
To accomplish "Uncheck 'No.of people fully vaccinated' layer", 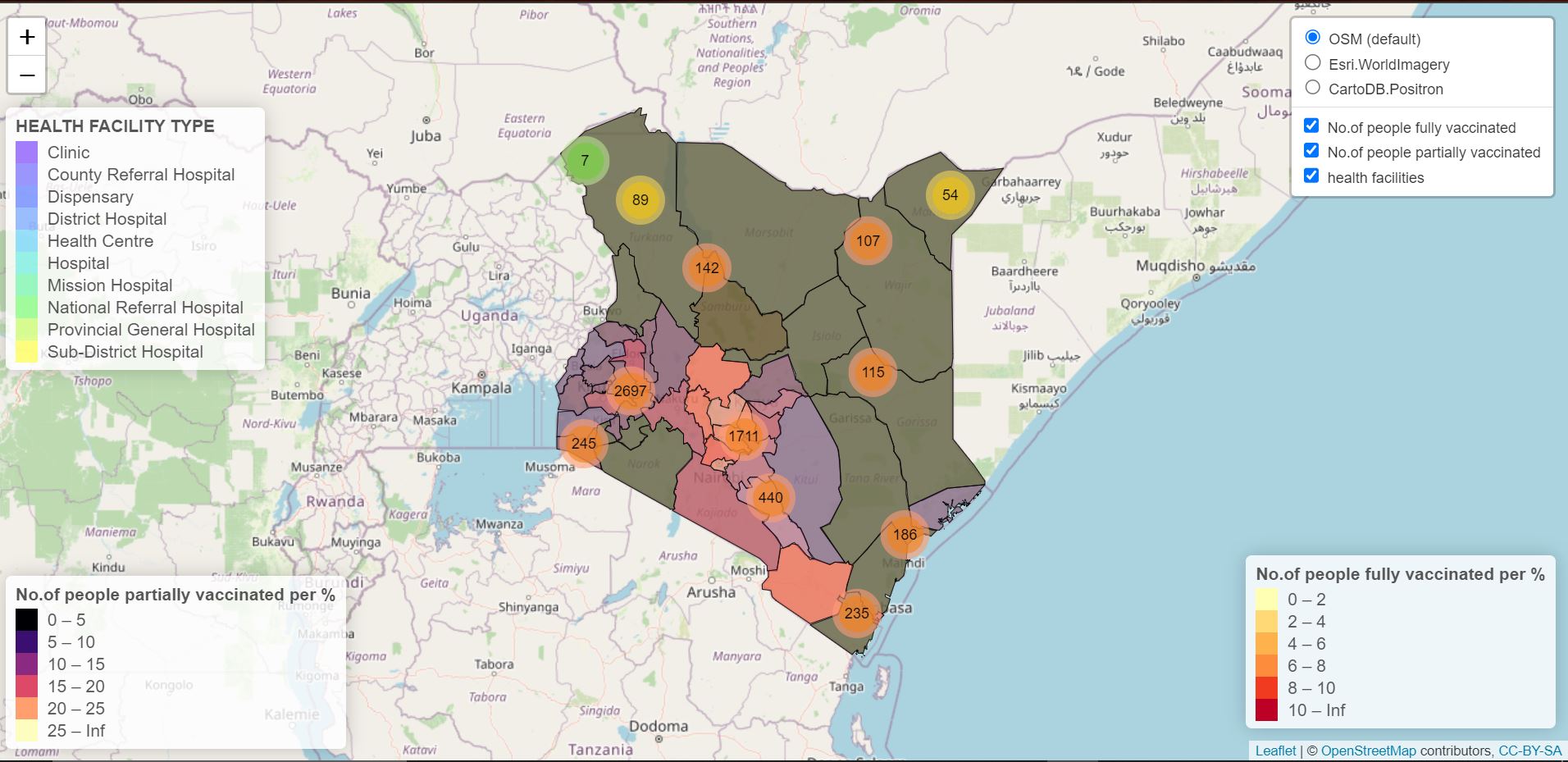I will pos(1311,127).
